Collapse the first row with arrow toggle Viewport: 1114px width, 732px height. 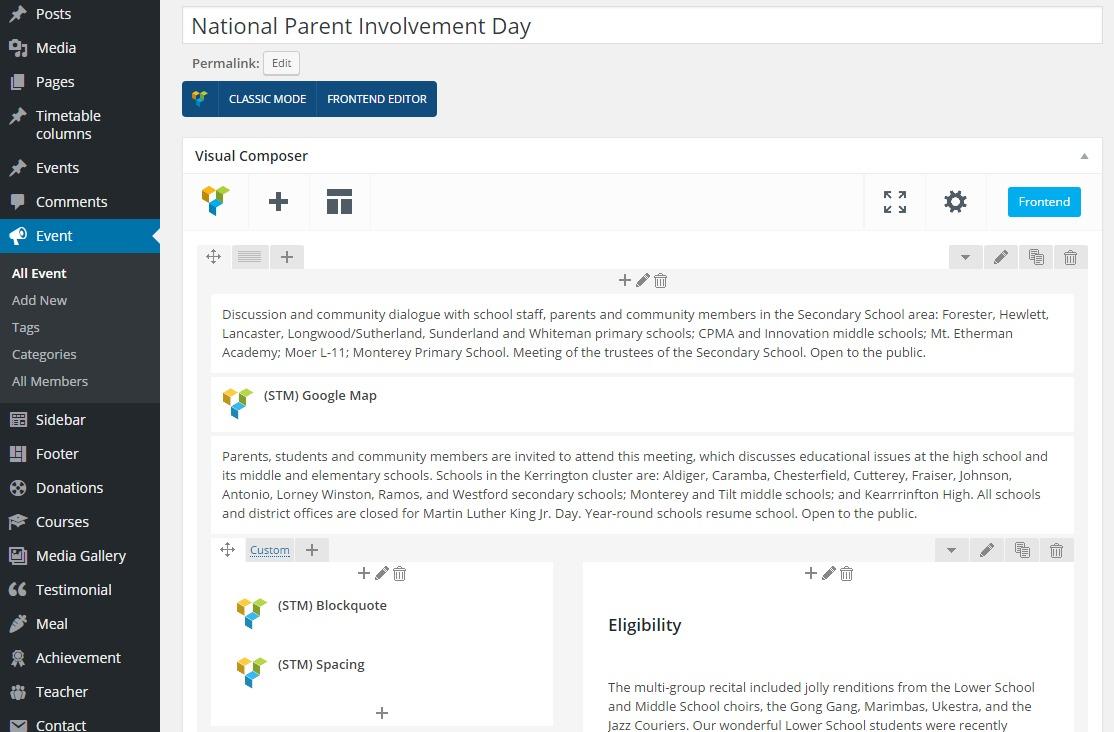(x=965, y=257)
